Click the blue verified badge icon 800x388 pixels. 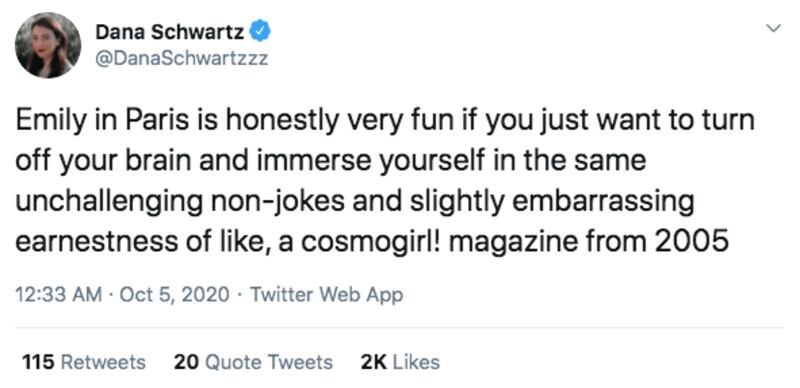point(260,33)
